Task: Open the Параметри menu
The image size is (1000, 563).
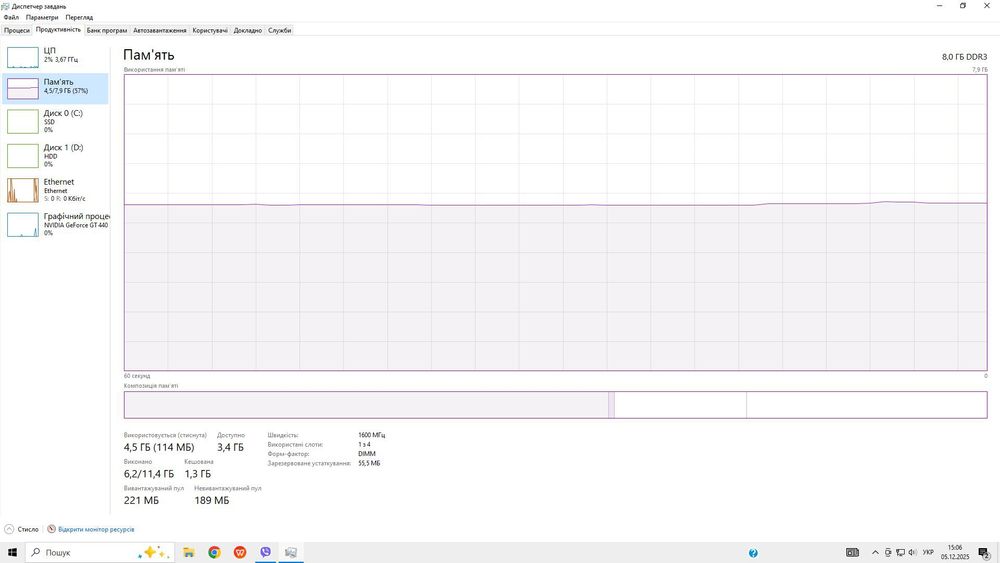Action: coord(42,17)
